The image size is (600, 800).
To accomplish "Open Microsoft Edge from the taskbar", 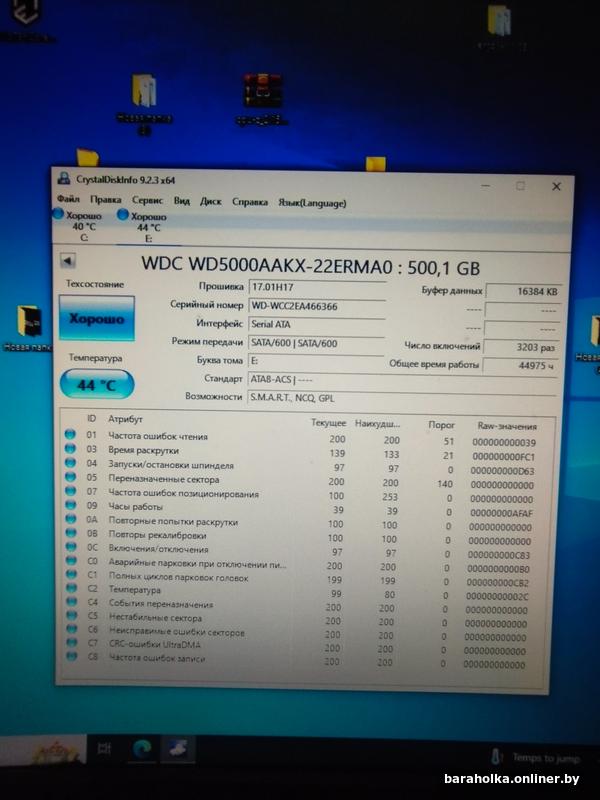I will [142, 750].
